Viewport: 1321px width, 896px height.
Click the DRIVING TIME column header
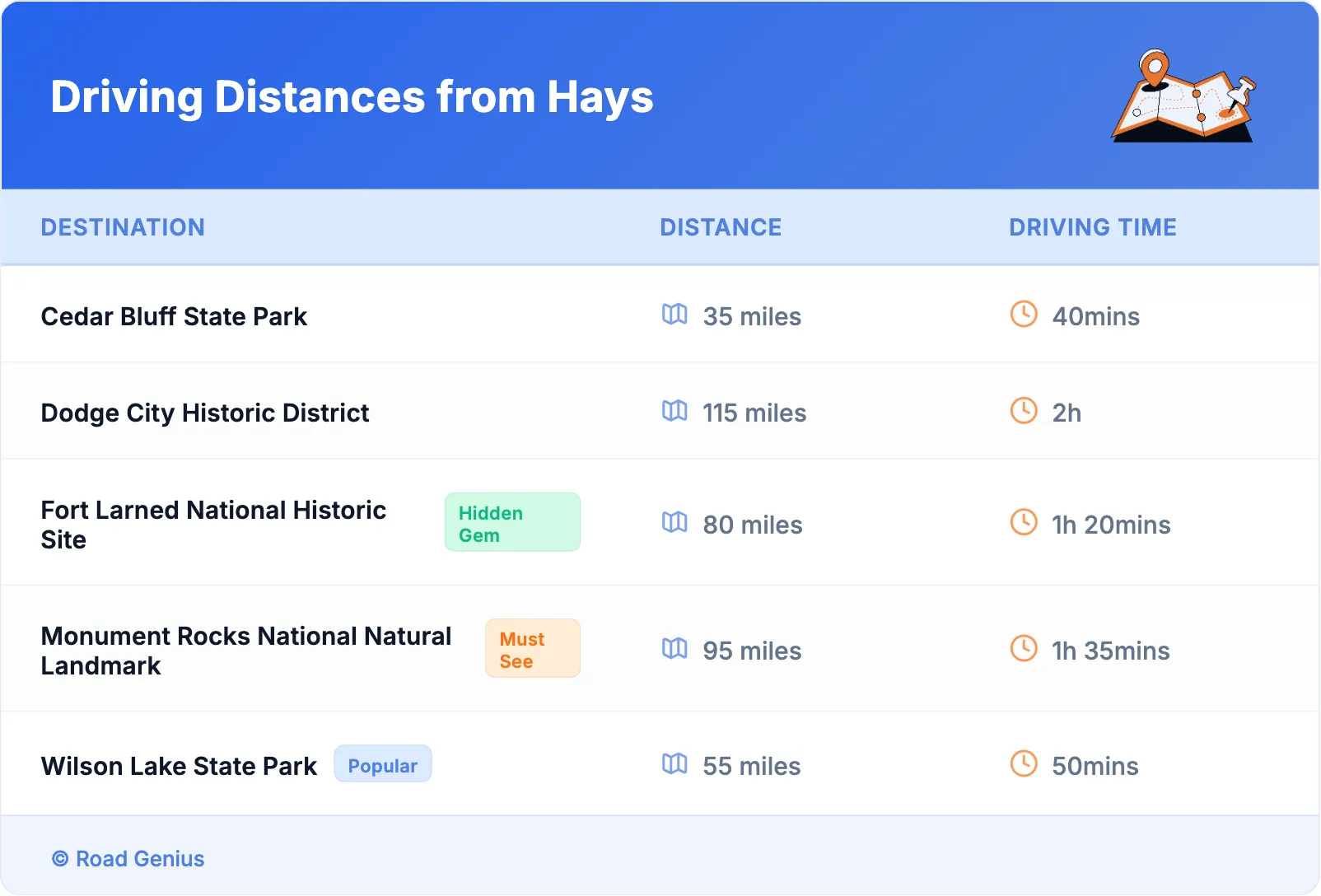coord(1093,227)
